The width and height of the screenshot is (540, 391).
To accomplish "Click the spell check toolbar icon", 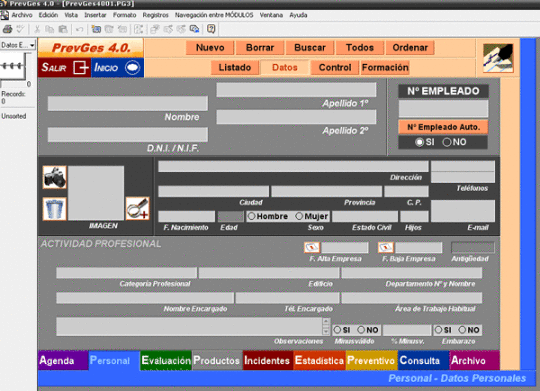I will (x=21, y=29).
